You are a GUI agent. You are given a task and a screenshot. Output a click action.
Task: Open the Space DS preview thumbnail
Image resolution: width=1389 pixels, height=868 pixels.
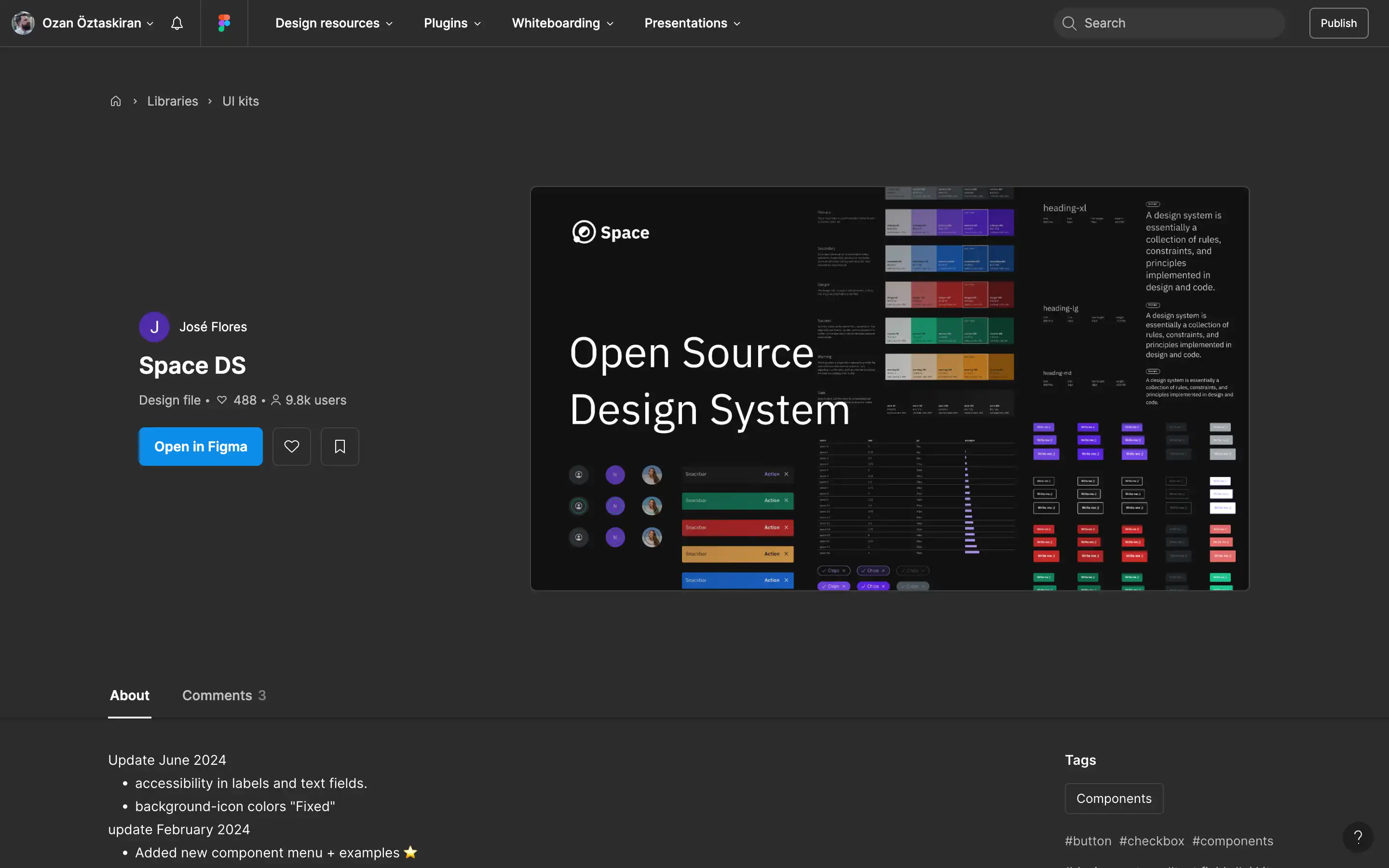click(x=890, y=389)
